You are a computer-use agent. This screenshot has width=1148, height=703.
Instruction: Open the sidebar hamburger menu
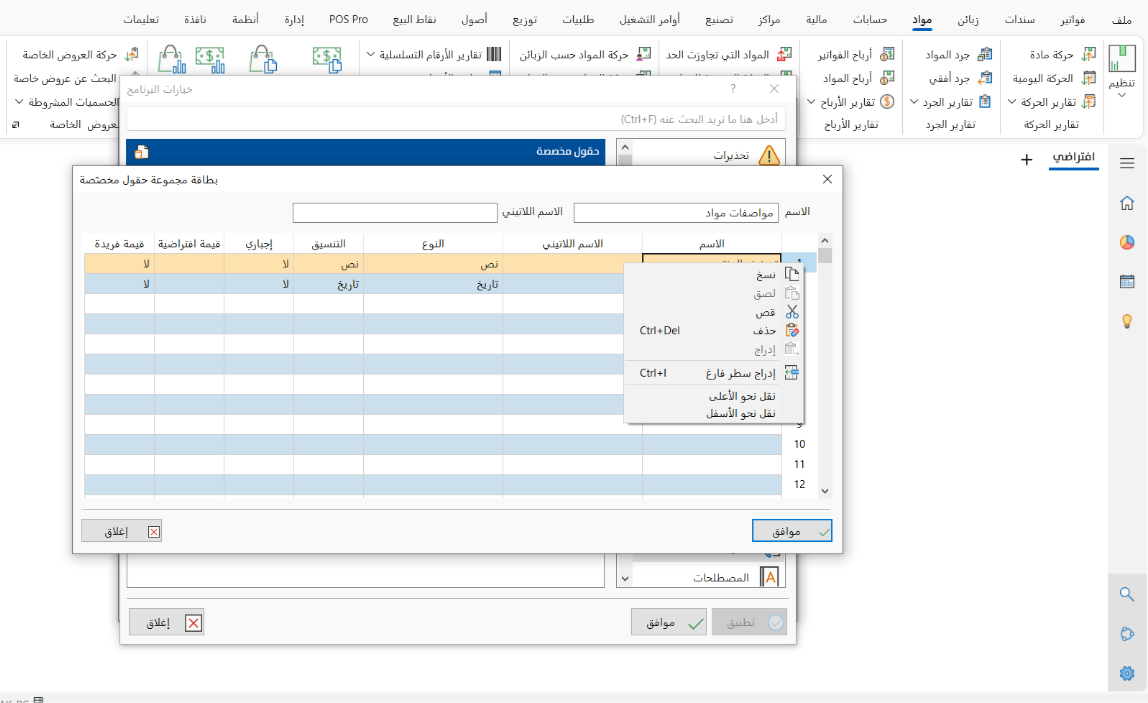pyautogui.click(x=1127, y=163)
